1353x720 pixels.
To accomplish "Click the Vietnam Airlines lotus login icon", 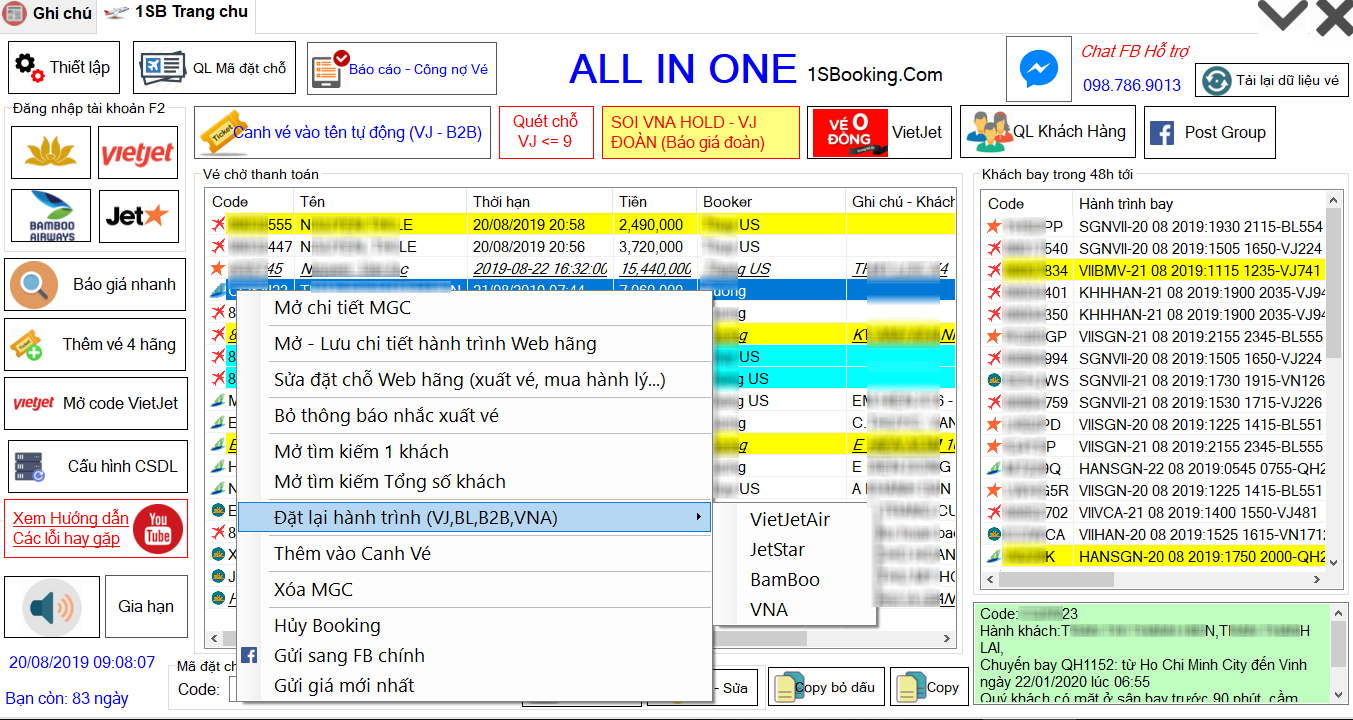I will [51, 153].
